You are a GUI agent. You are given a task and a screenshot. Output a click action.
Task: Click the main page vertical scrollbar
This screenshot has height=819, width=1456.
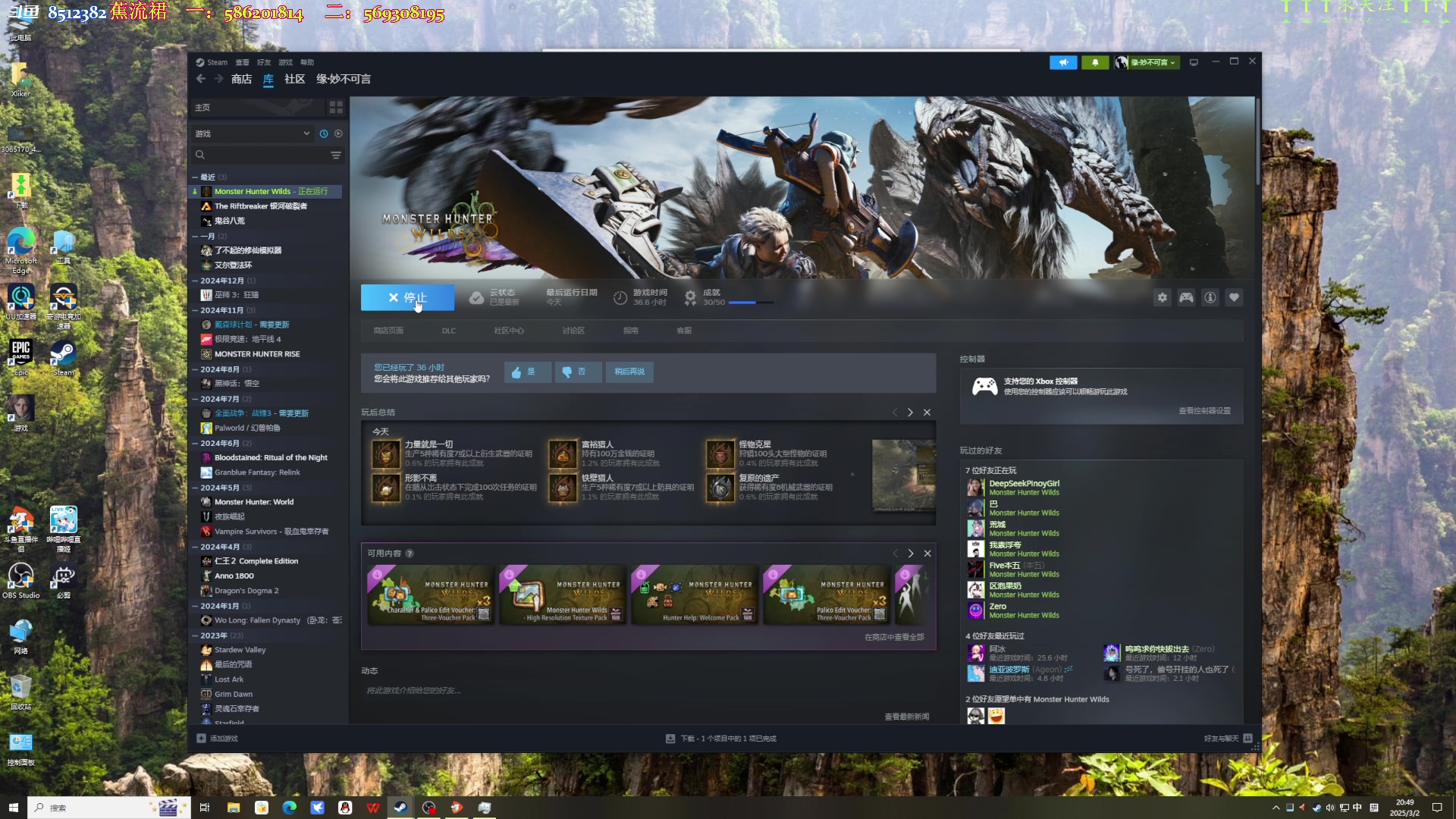click(1257, 140)
